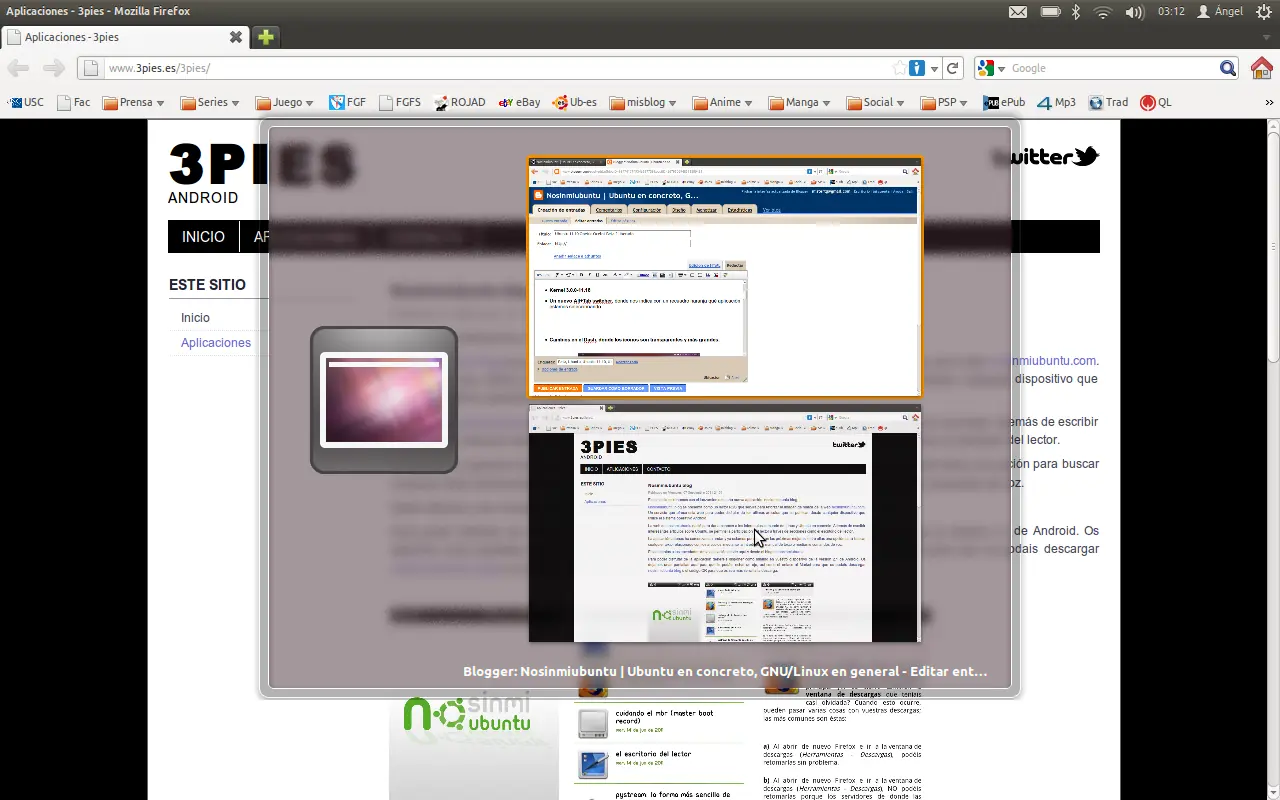1280x800 pixels.
Task: Select the 3pies window preview thumbnail
Action: (x=725, y=523)
